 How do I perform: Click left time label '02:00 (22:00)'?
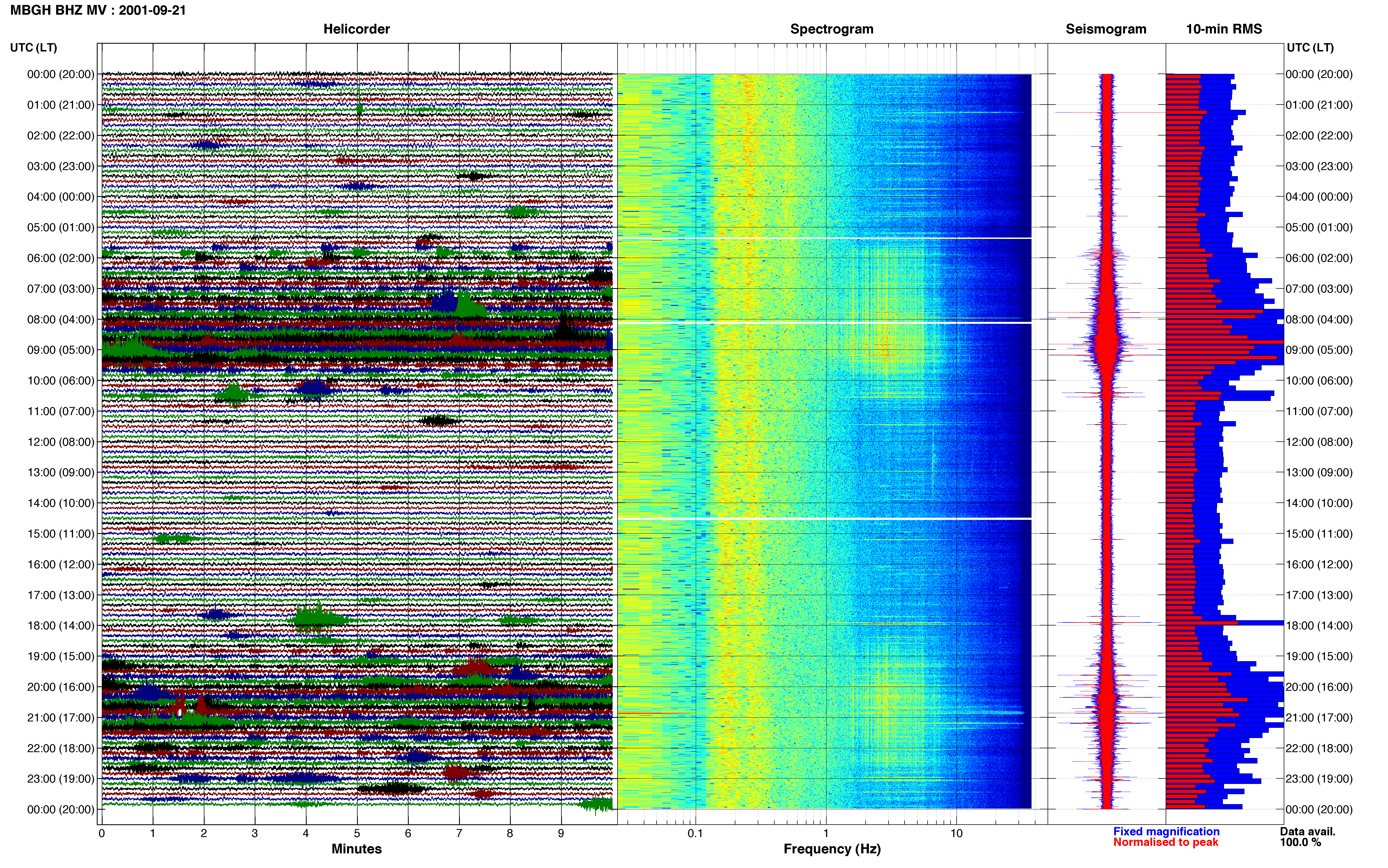point(61,135)
